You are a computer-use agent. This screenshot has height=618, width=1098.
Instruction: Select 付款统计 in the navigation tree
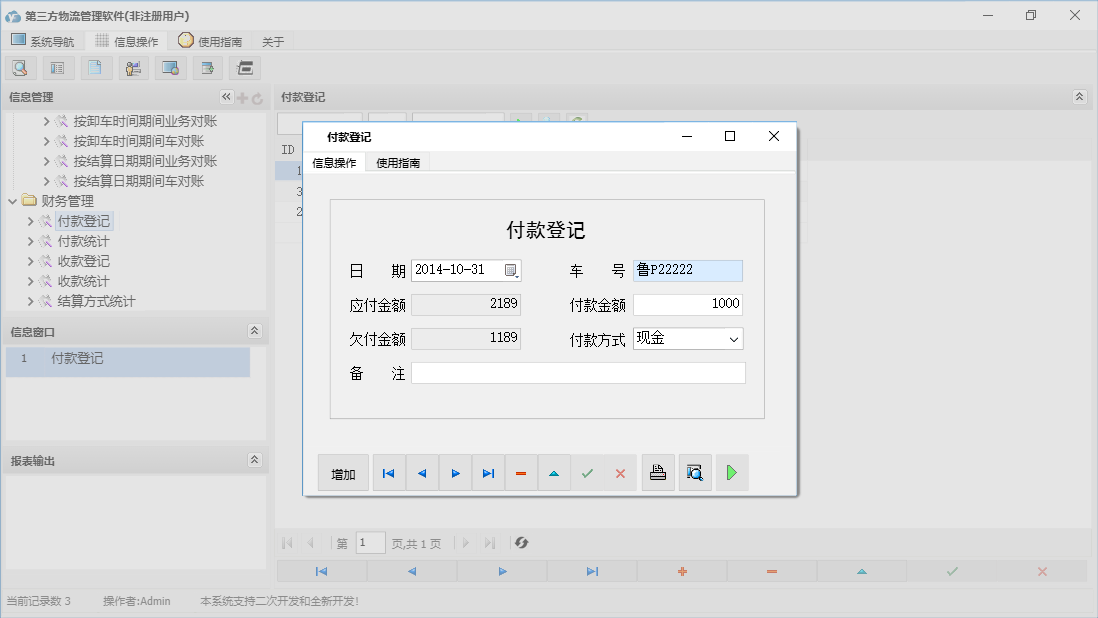84,241
